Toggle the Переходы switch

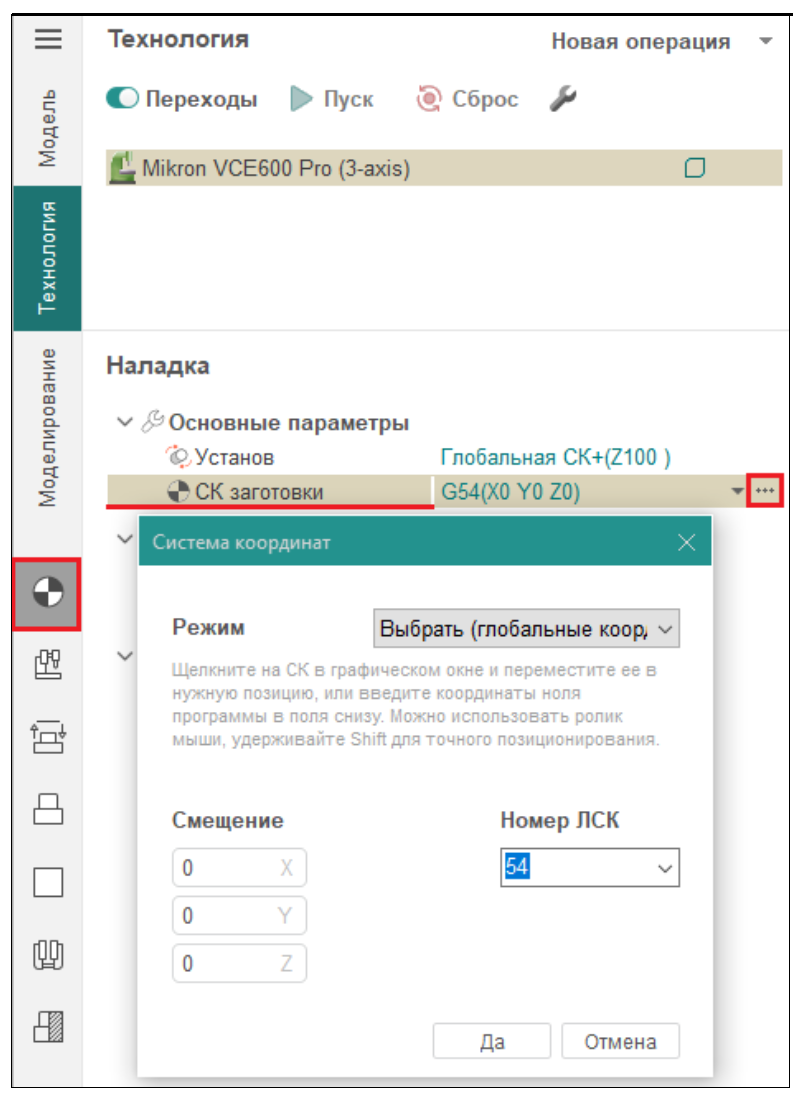click(x=123, y=99)
